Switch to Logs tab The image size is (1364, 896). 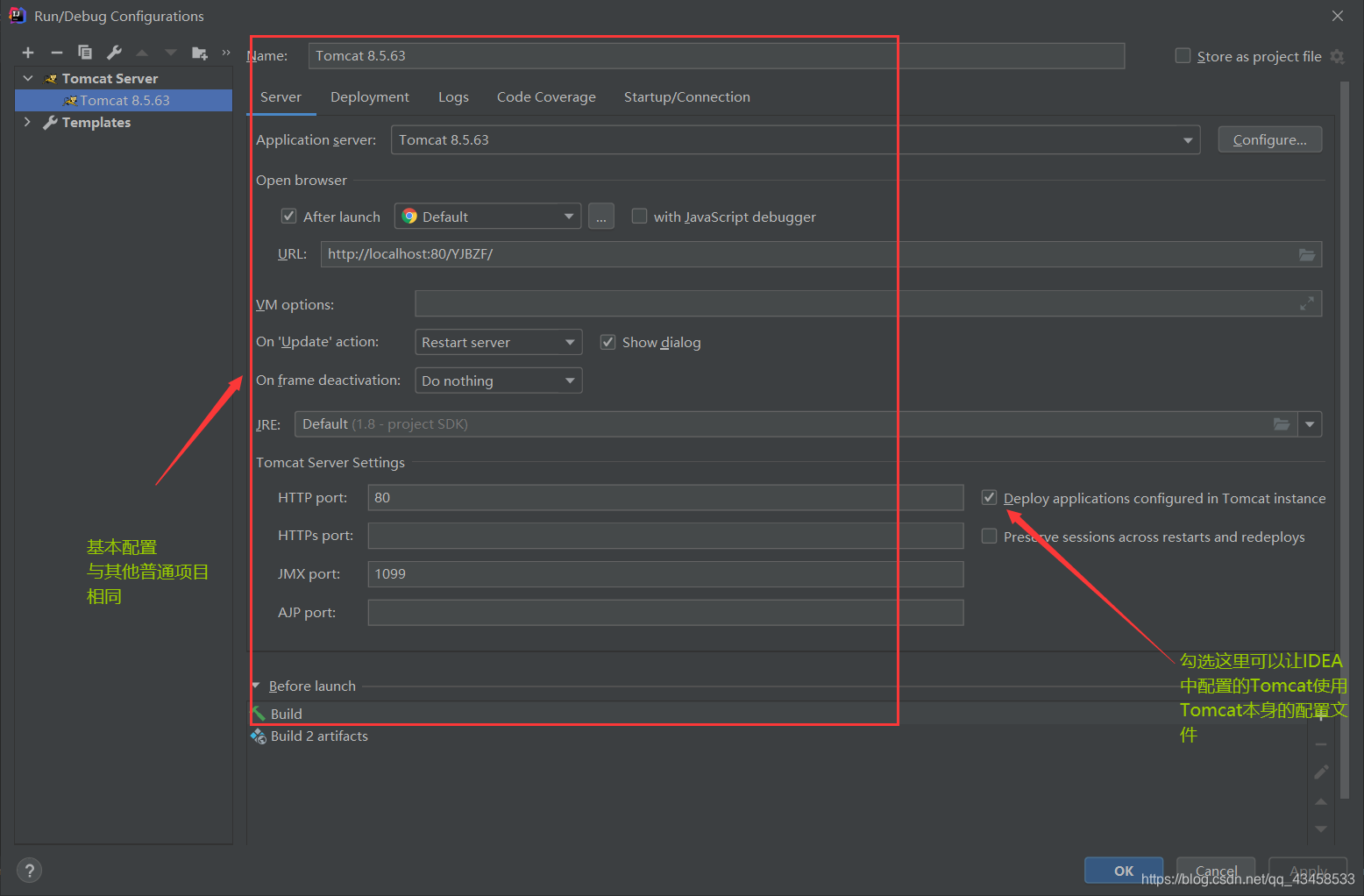(x=453, y=97)
